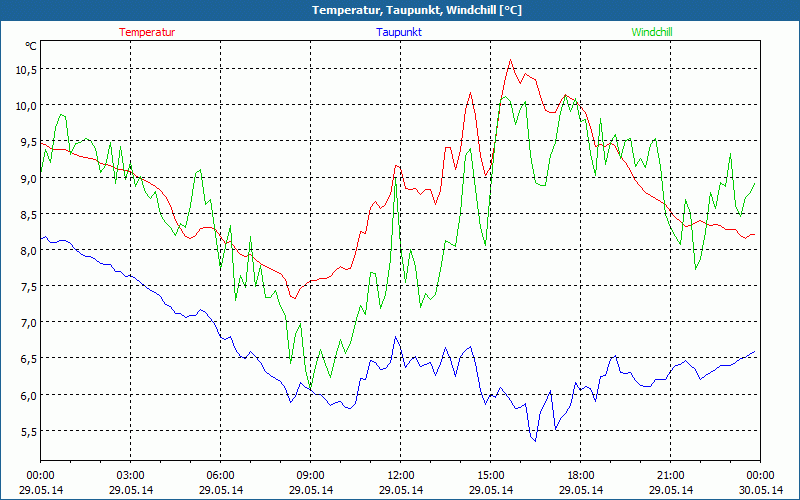Select the 5,5 y-axis value label
Image resolution: width=800 pixels, height=500 pixels.
tap(26, 432)
